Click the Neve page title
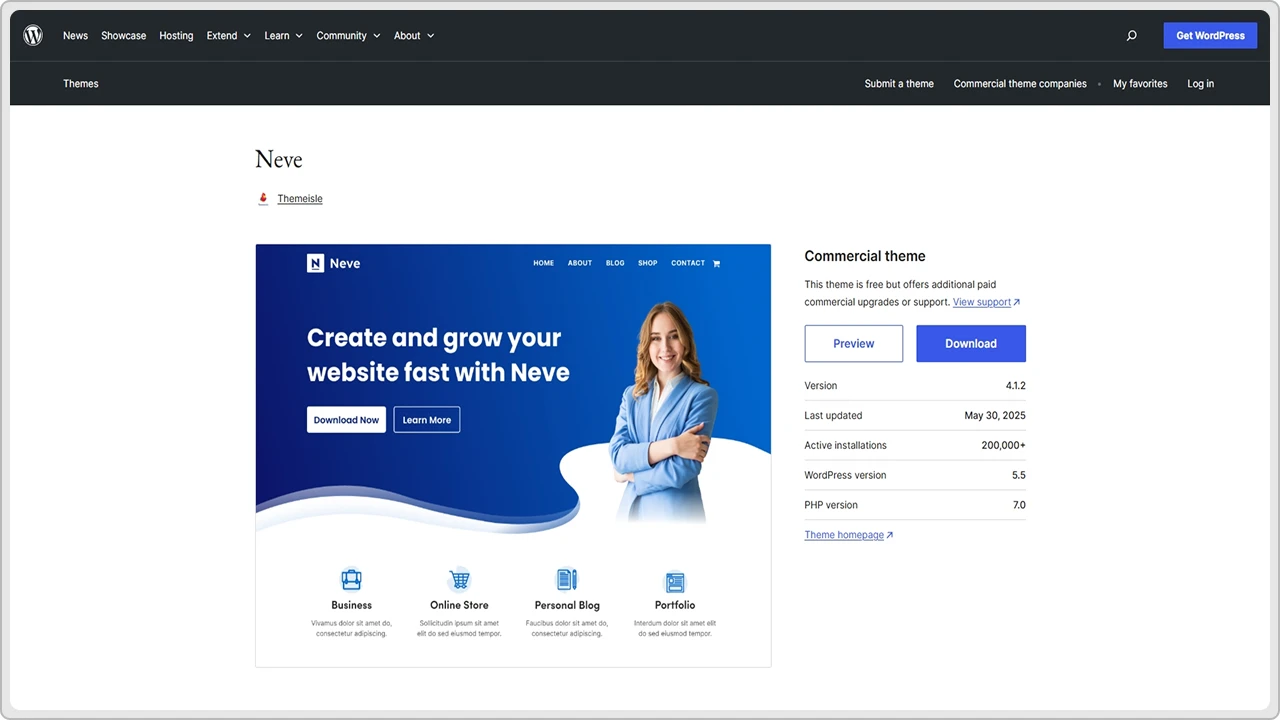This screenshot has height=720, width=1280. [279, 159]
